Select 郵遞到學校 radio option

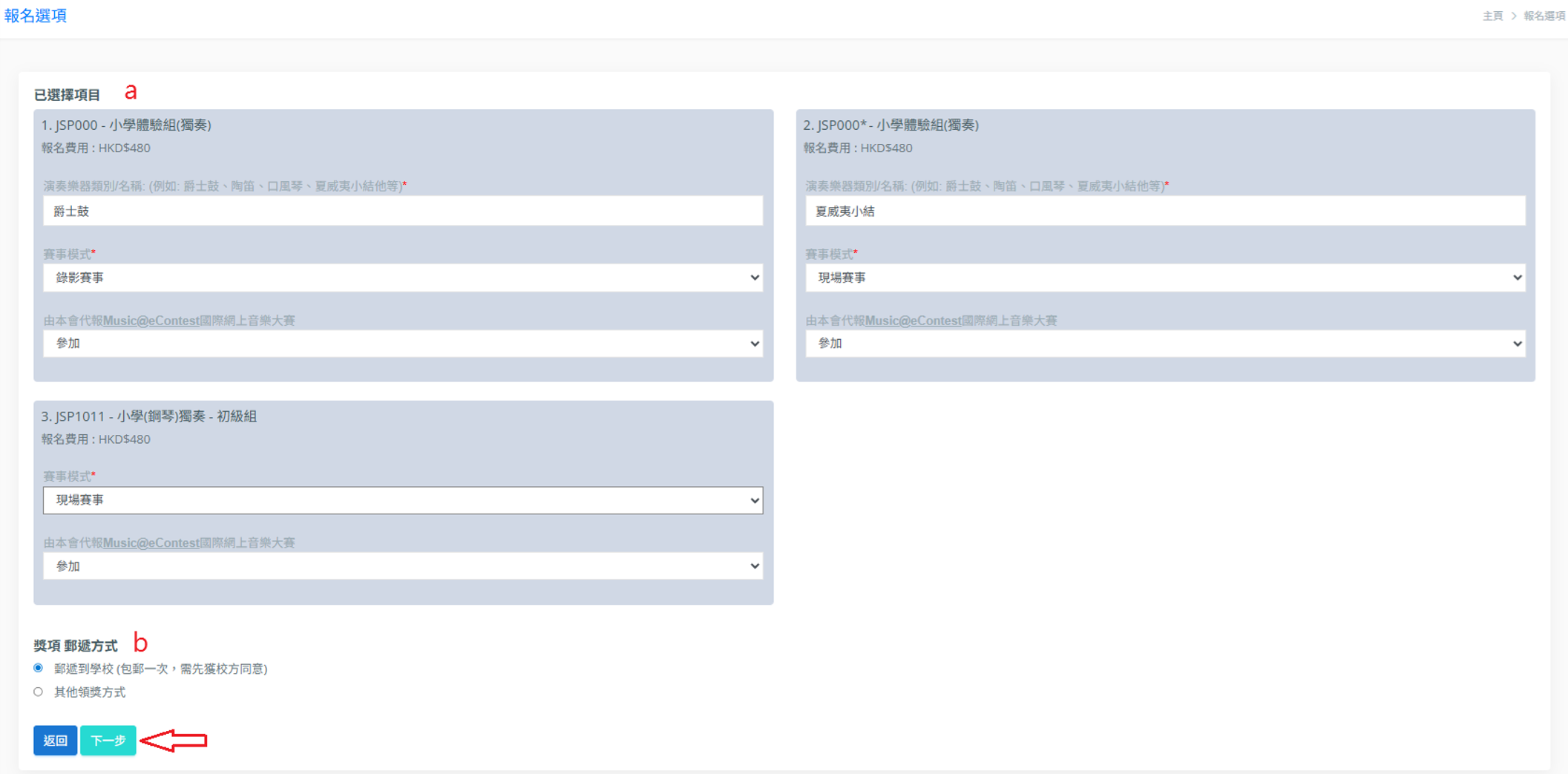click(38, 668)
